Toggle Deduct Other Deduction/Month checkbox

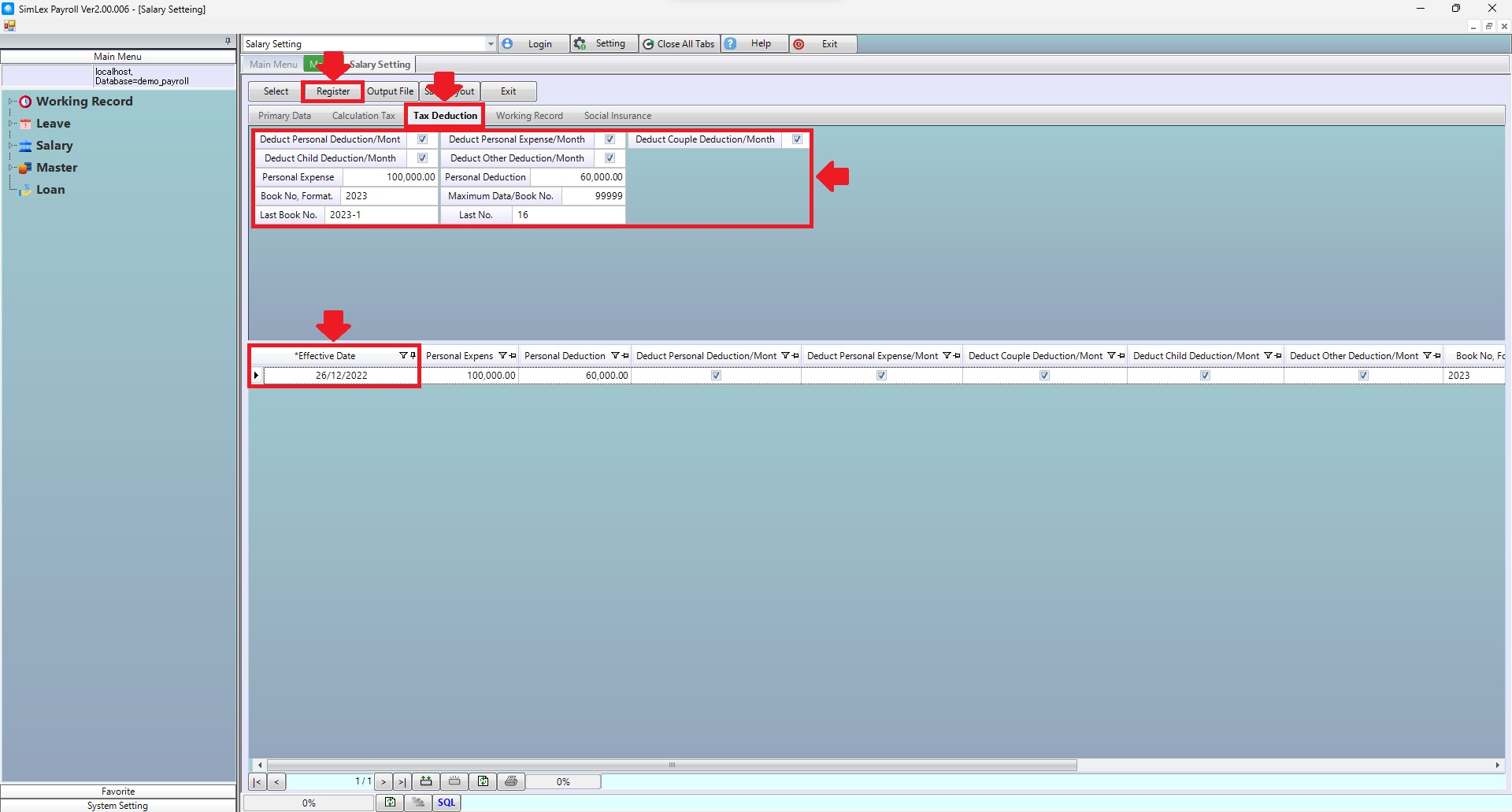point(610,158)
